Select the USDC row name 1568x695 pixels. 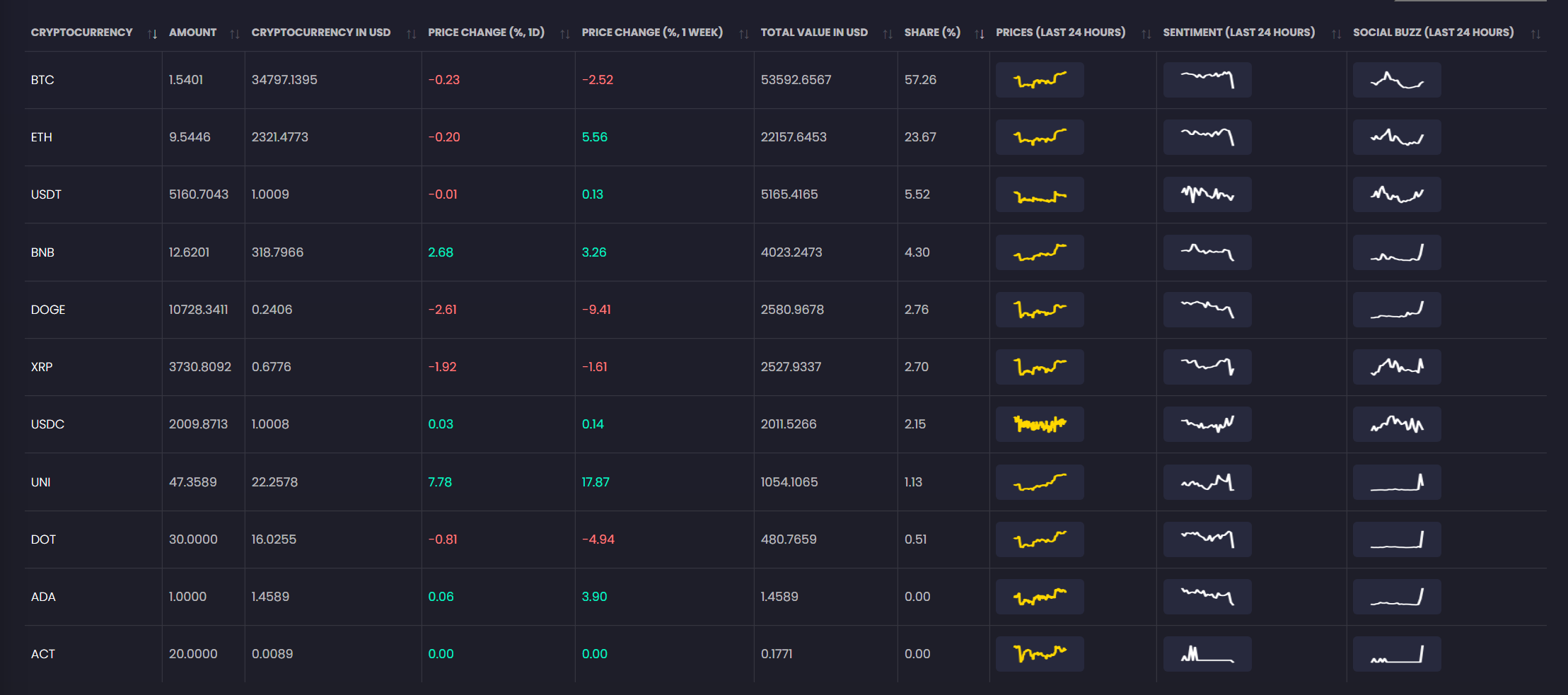47,424
